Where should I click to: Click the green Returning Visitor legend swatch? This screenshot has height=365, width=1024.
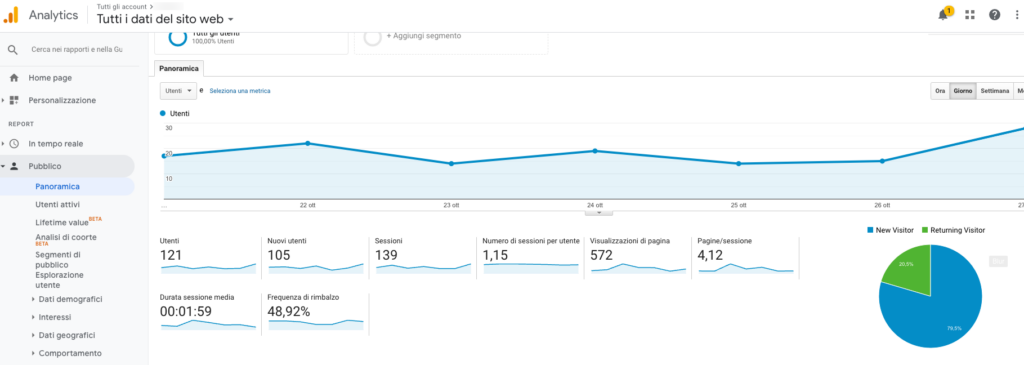tap(925, 230)
